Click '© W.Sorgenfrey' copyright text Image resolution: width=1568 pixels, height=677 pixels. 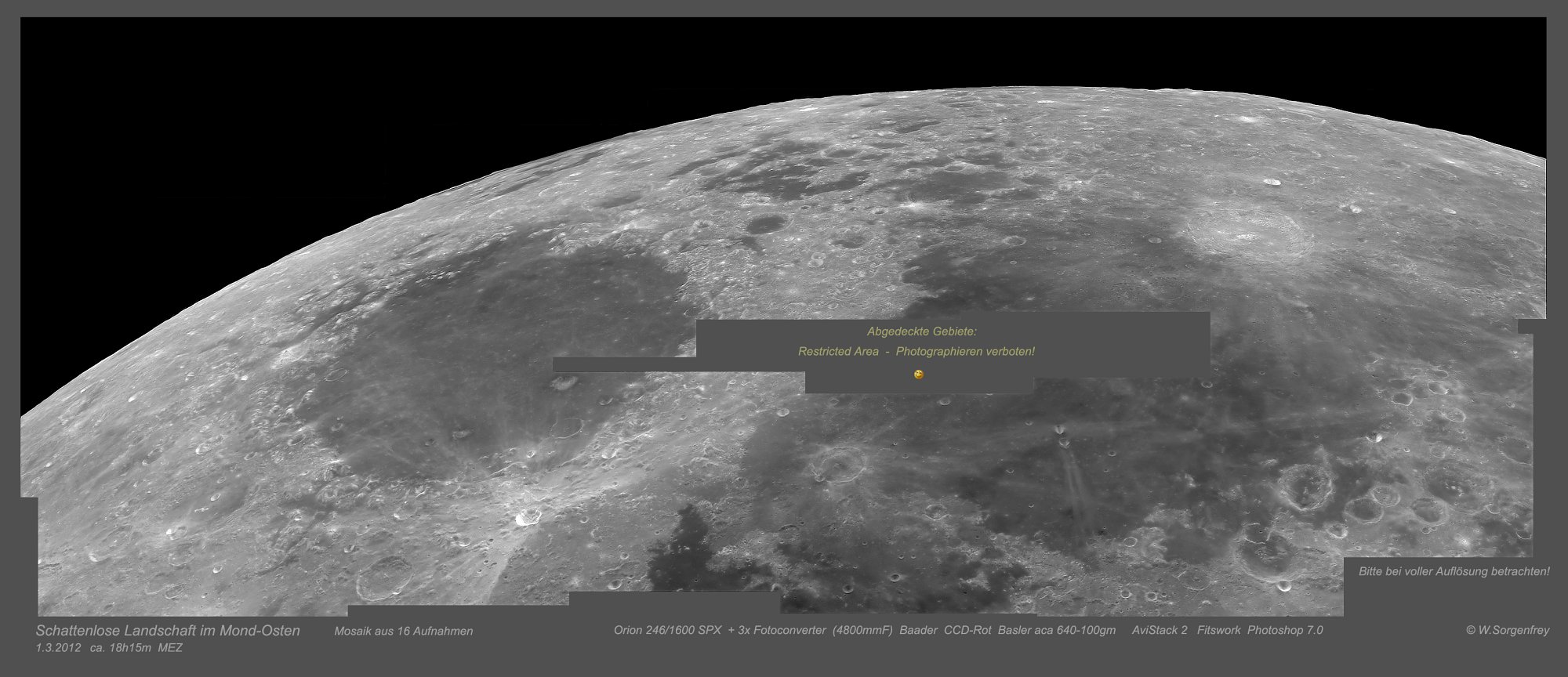point(1508,630)
